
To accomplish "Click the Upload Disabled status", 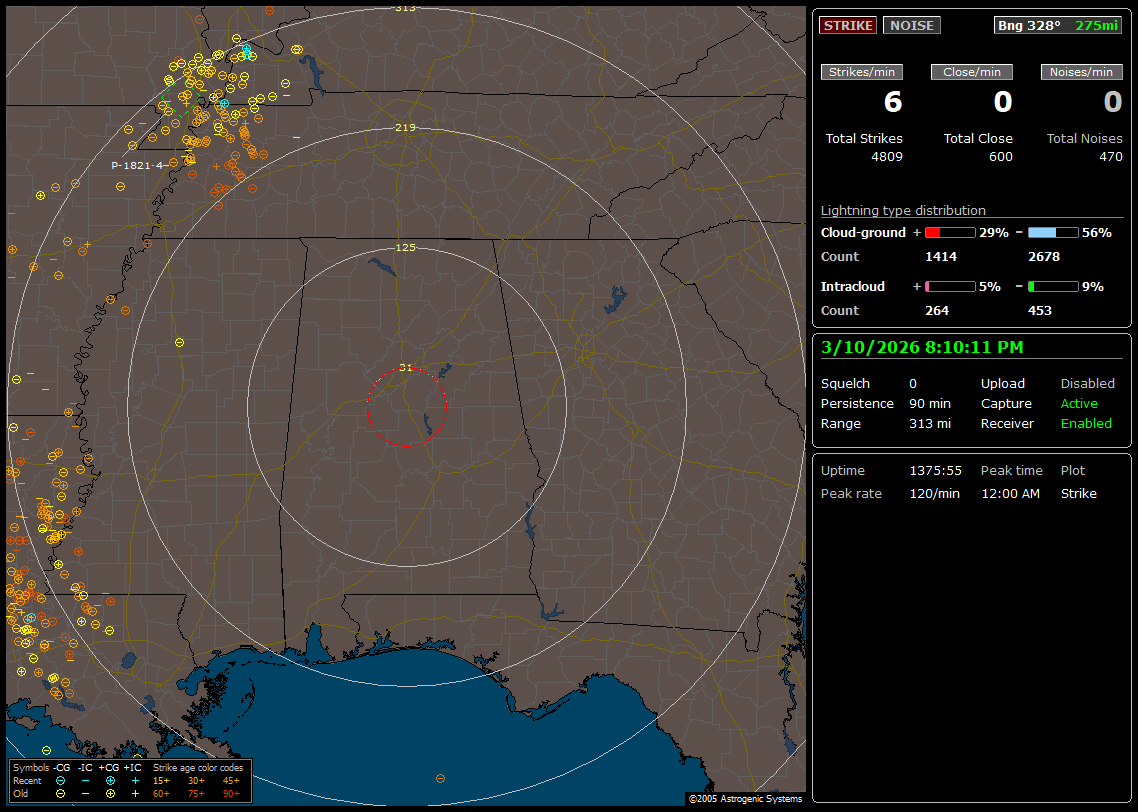I will 1087,383.
